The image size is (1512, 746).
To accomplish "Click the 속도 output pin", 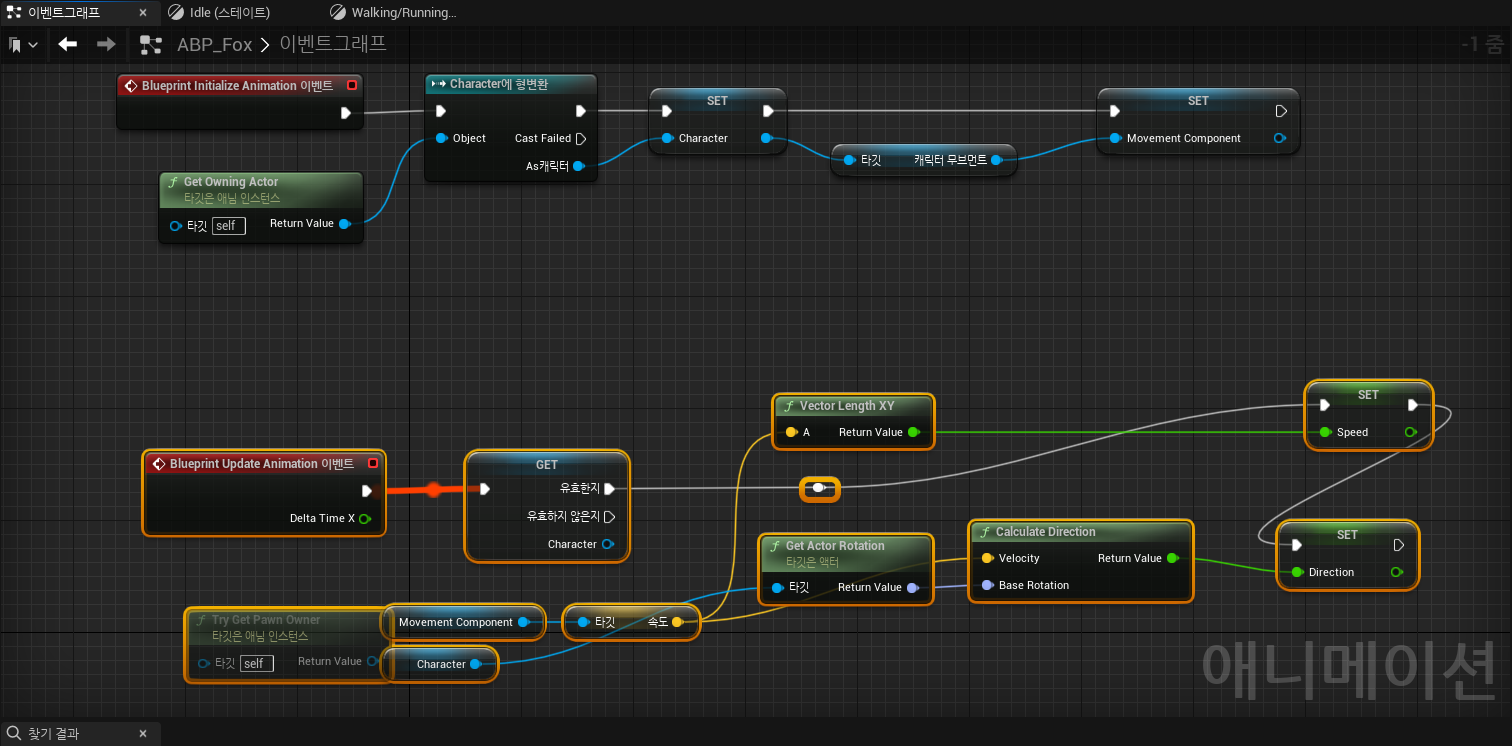I will pos(677,622).
